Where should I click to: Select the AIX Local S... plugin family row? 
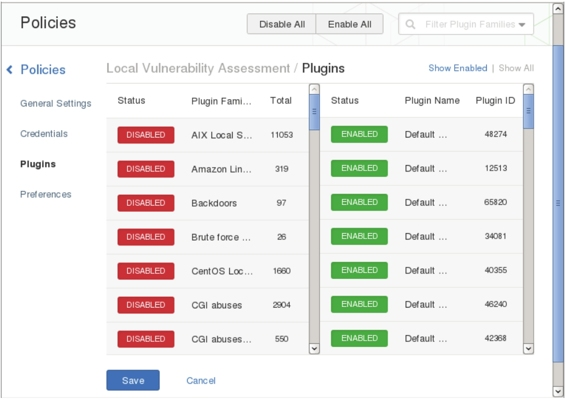point(208,135)
